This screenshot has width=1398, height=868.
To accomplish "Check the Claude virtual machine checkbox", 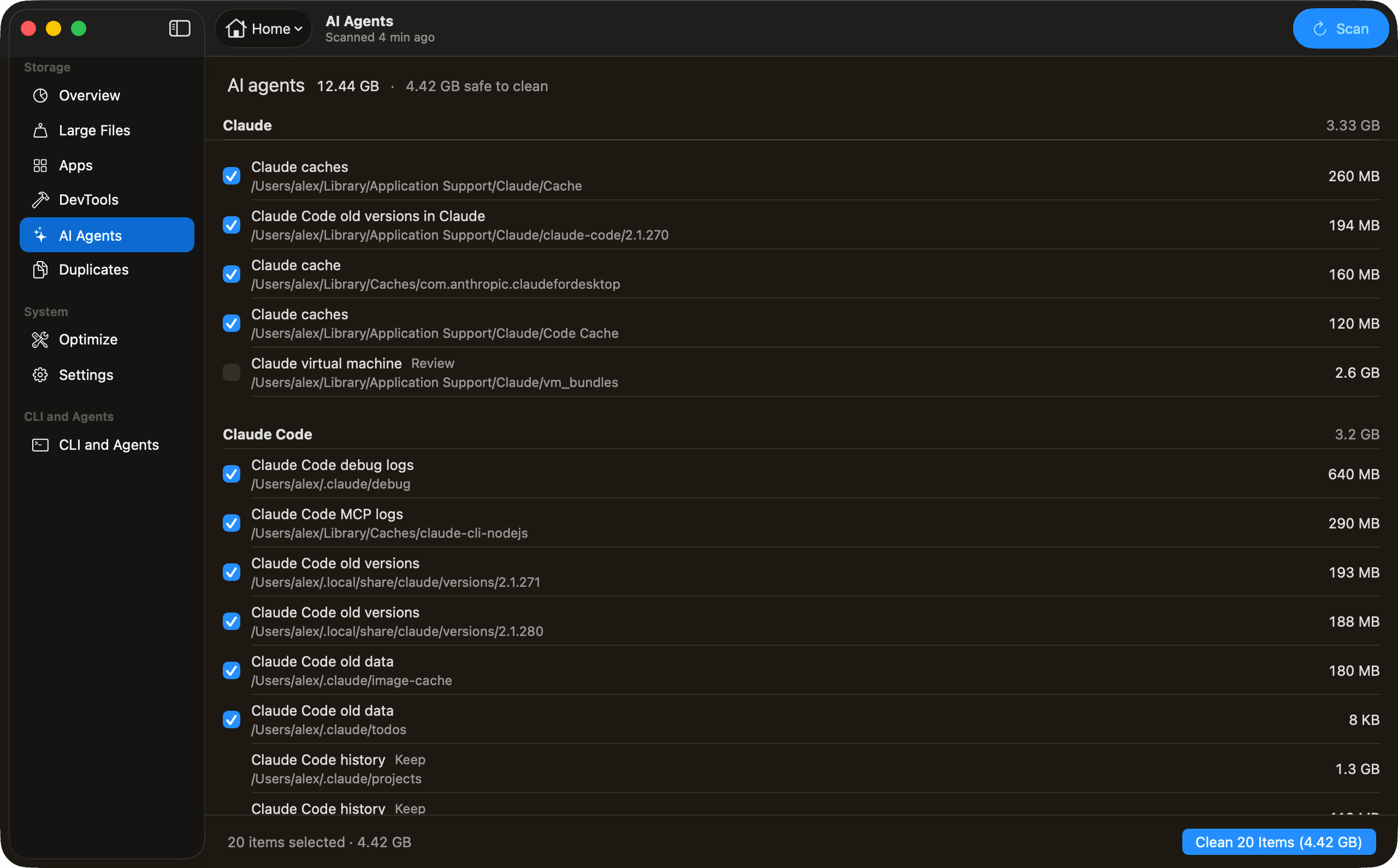I will [x=232, y=372].
